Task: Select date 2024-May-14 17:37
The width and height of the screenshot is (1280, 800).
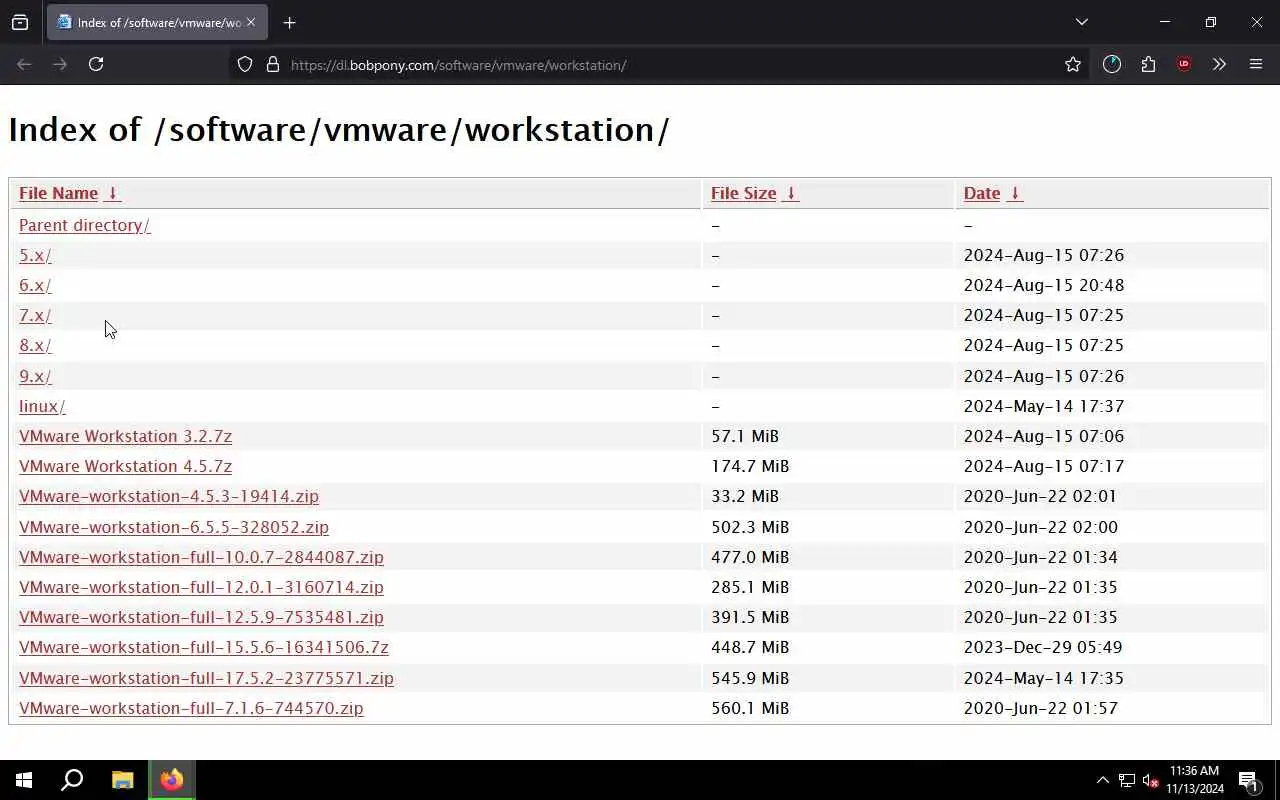Action: 1044,406
